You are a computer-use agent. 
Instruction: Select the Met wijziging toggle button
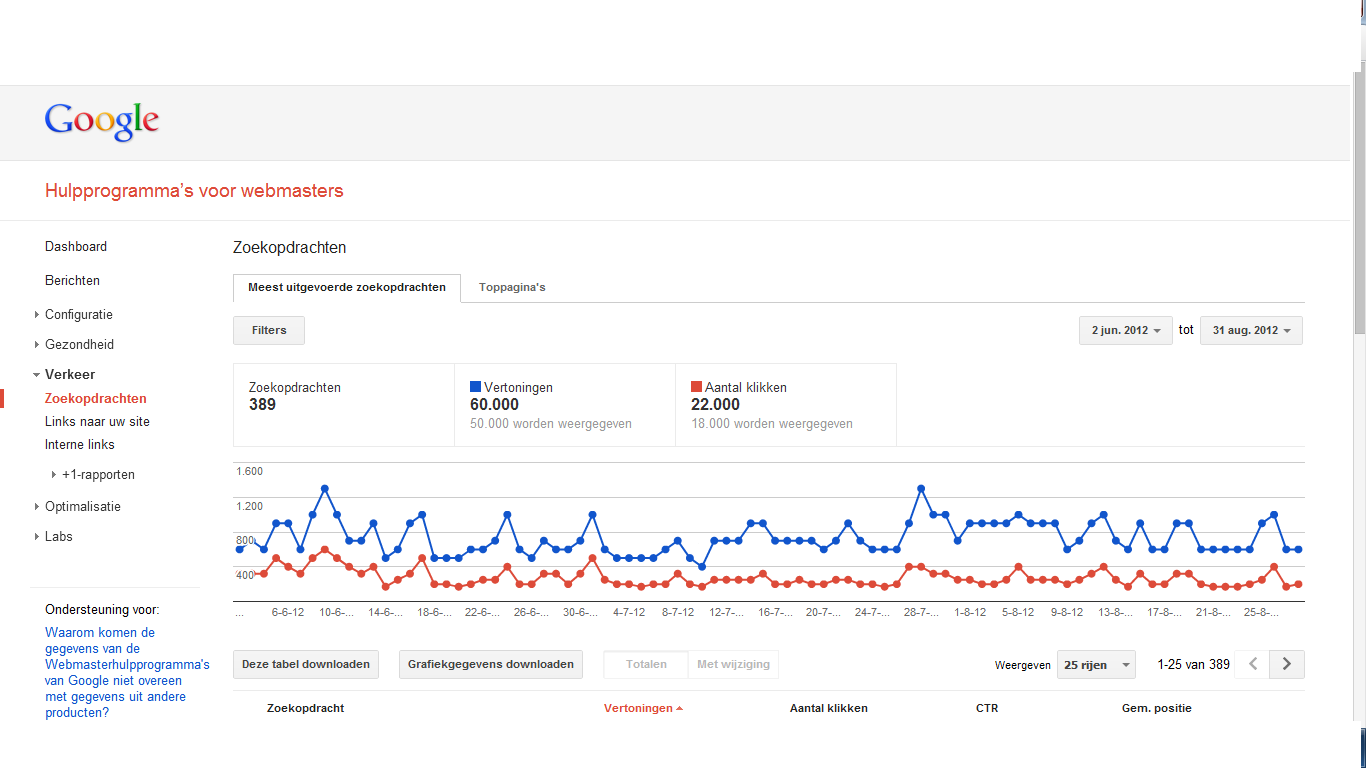point(733,664)
